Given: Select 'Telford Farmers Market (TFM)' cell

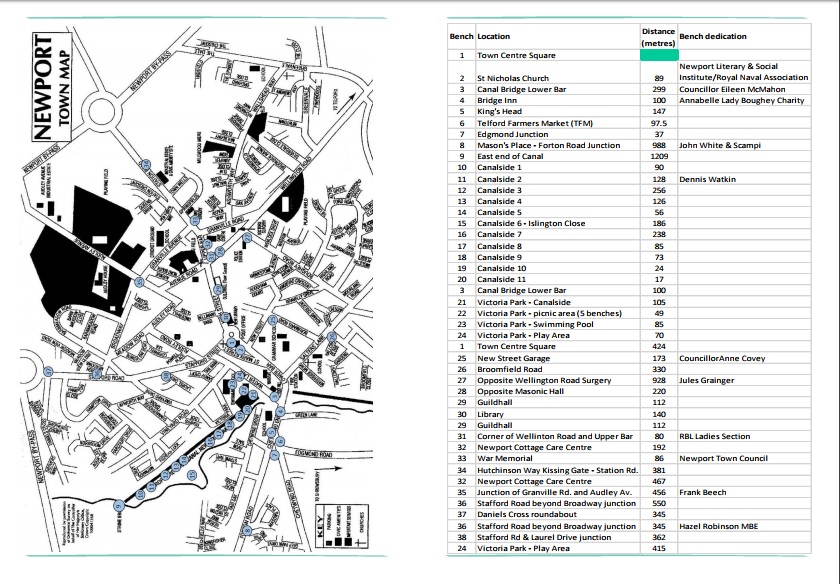Looking at the screenshot, I should 558,123.
